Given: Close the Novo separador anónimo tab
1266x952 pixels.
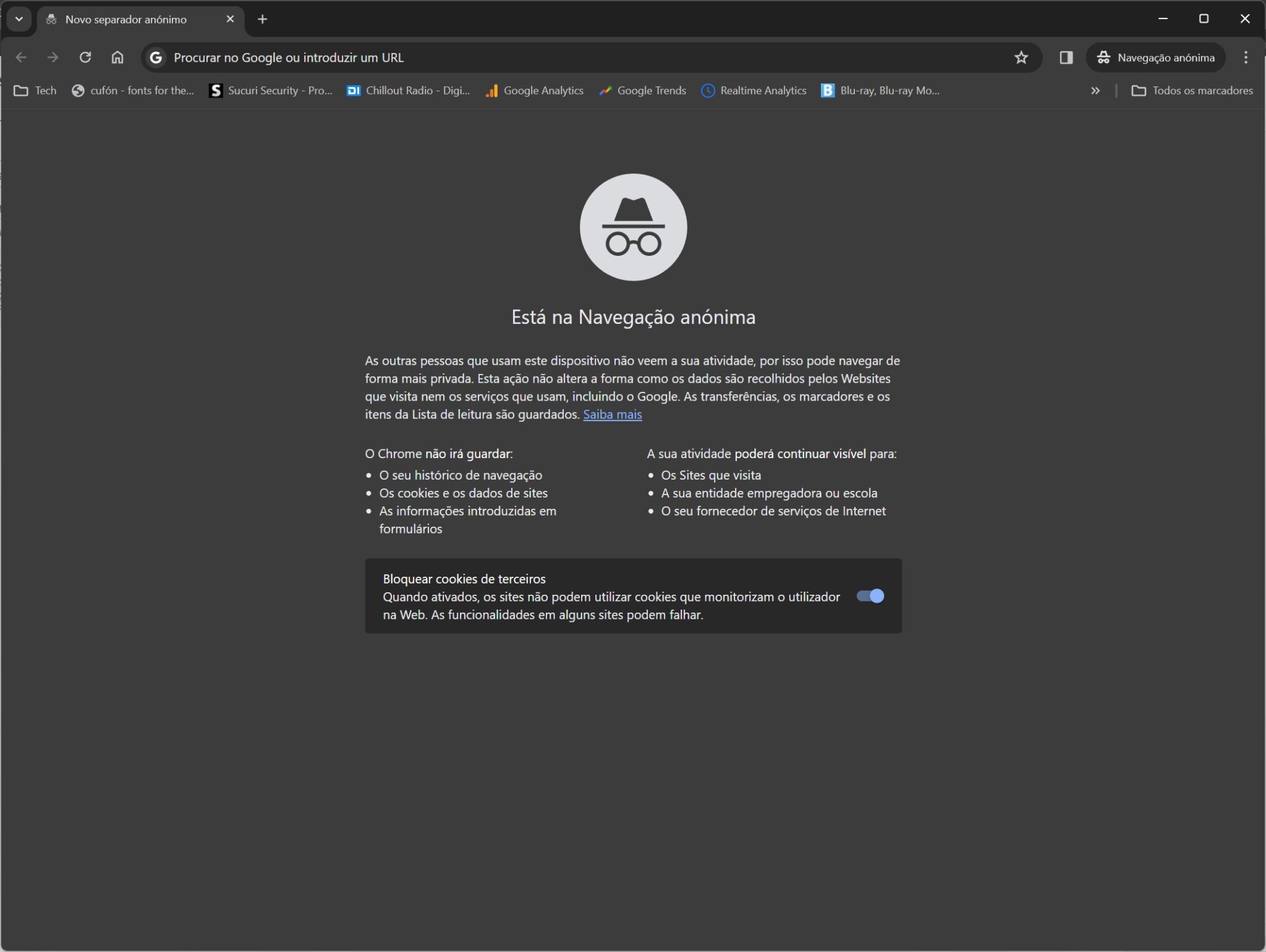Looking at the screenshot, I should [230, 19].
